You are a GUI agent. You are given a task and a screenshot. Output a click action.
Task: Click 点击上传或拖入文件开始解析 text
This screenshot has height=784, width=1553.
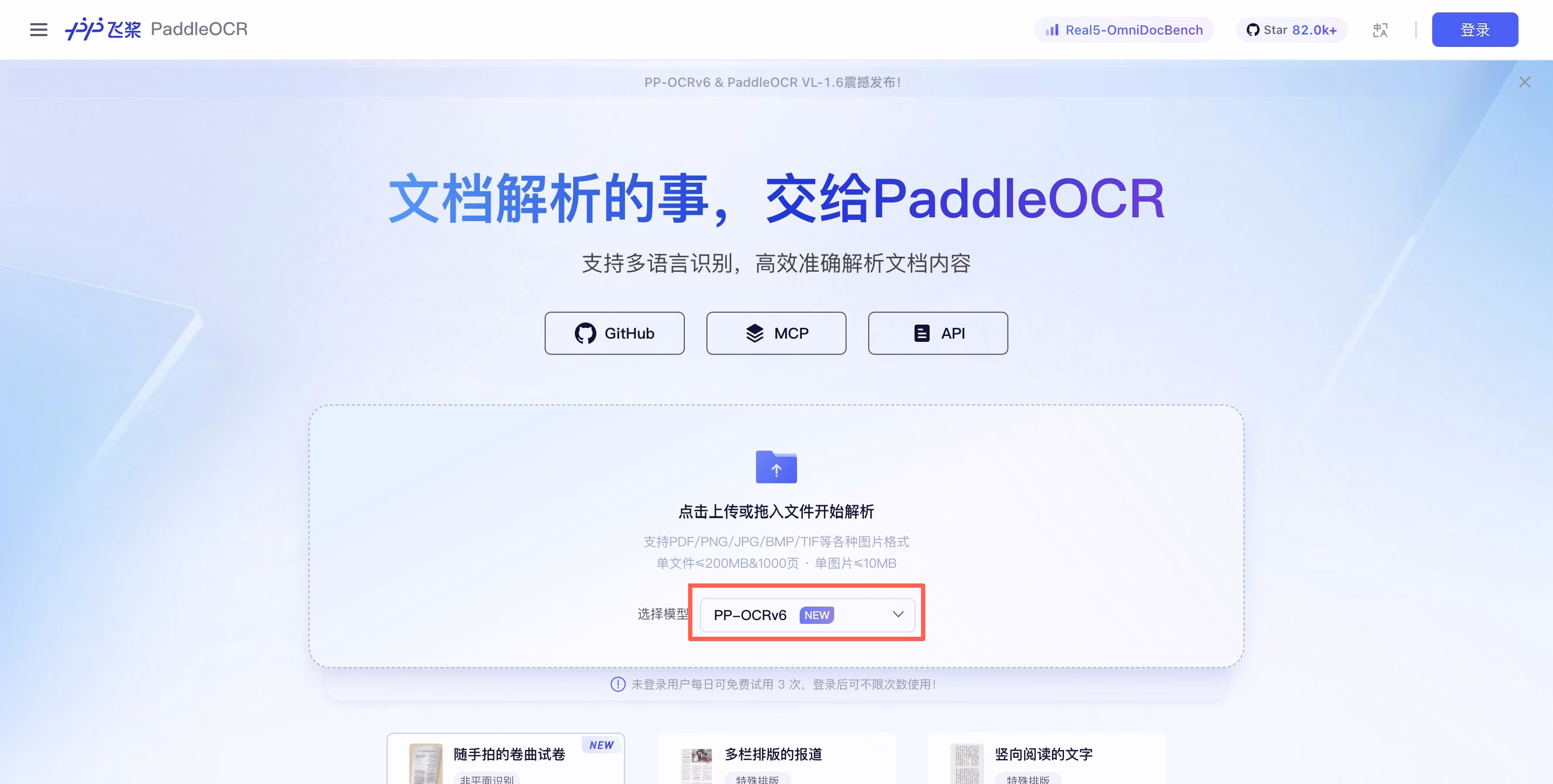point(776,512)
